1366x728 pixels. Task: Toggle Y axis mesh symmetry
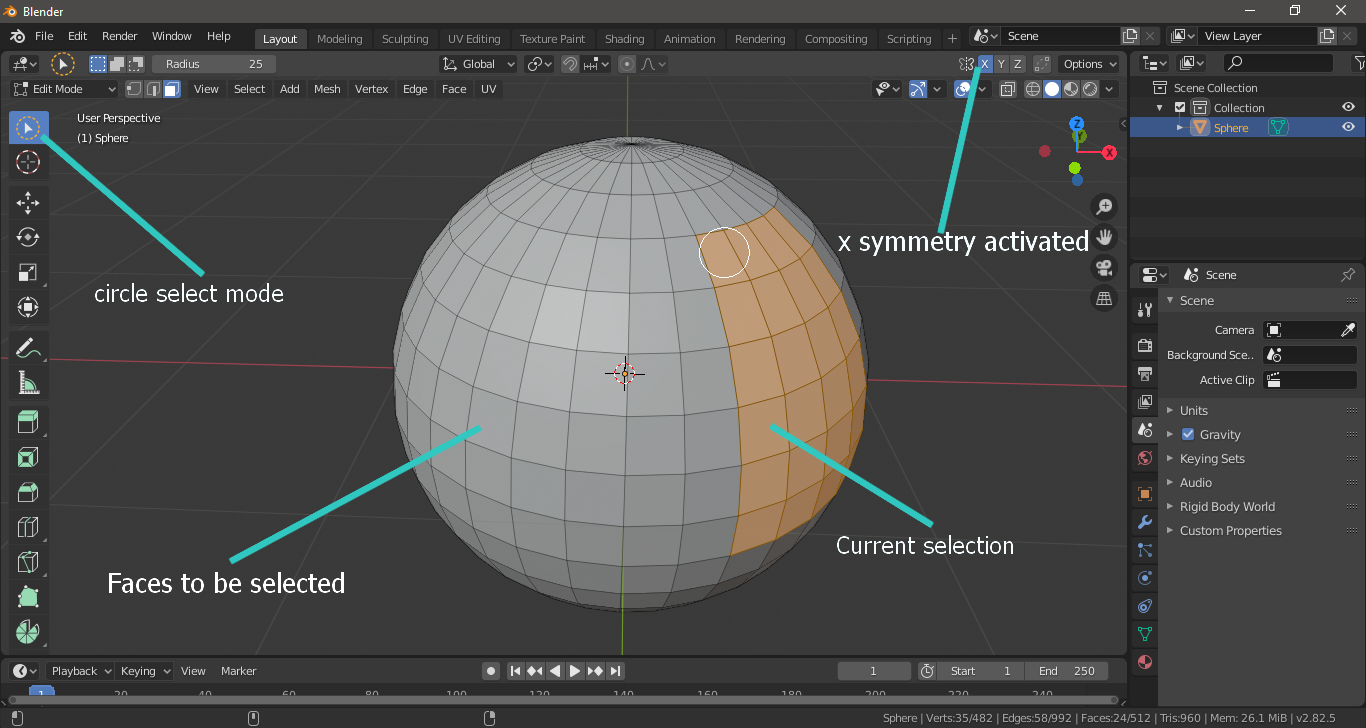coord(1001,64)
